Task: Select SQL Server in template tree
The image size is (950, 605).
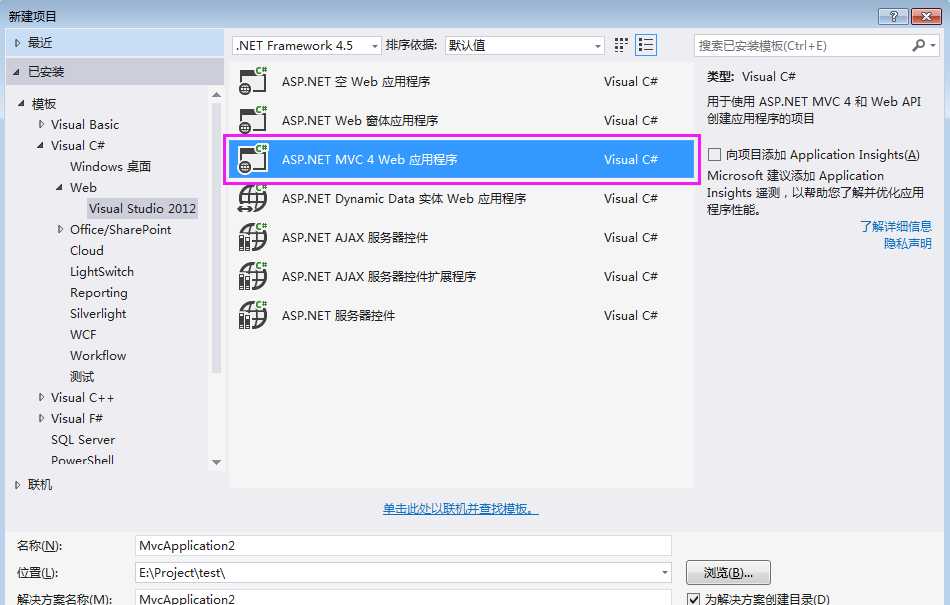Action: pyautogui.click(x=83, y=440)
